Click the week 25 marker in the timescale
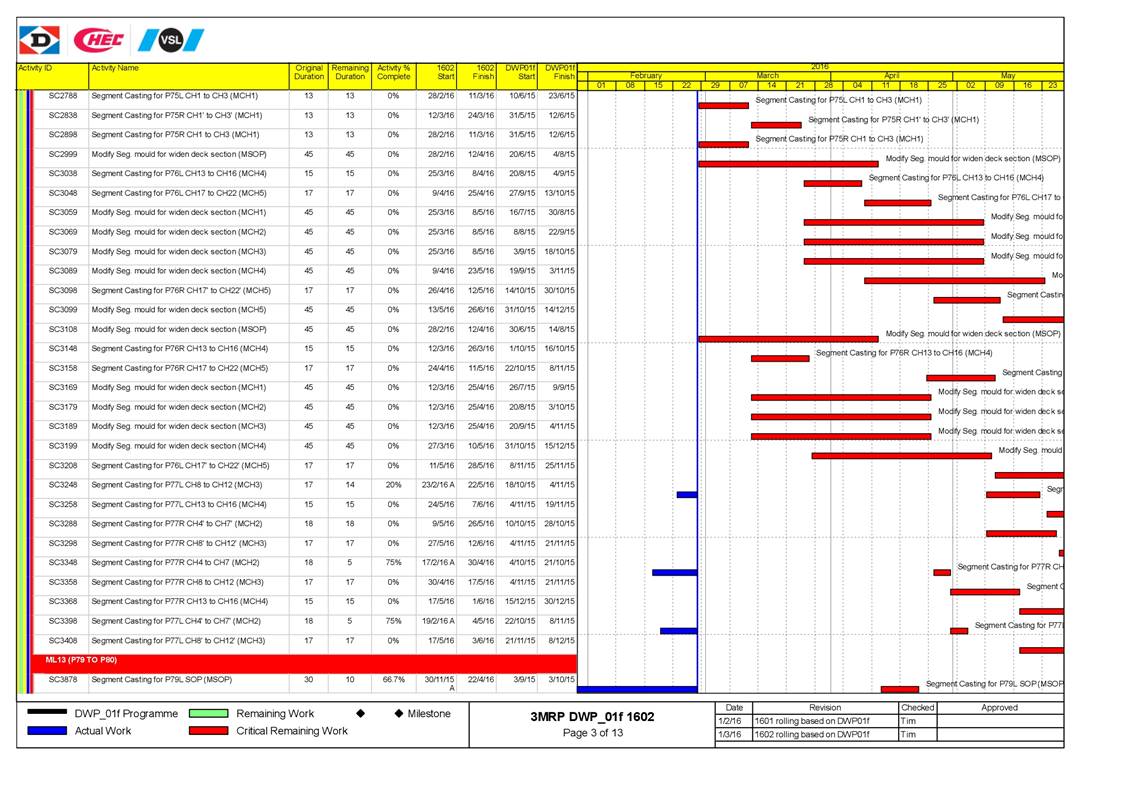The image size is (1123, 793). click(x=942, y=85)
